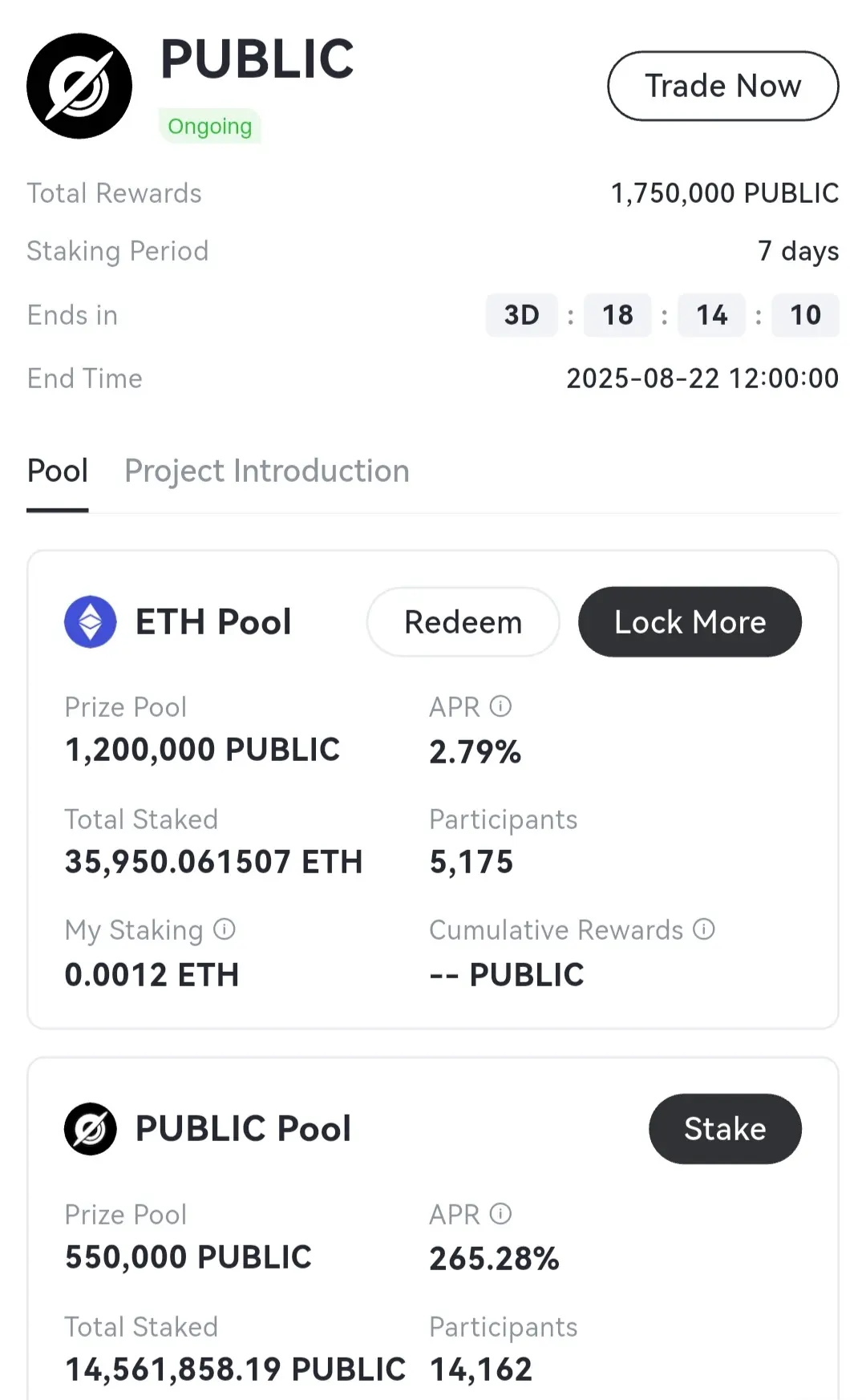Image resolution: width=866 pixels, height=1400 pixels.
Task: Click the Trade Now button
Action: coord(723,86)
